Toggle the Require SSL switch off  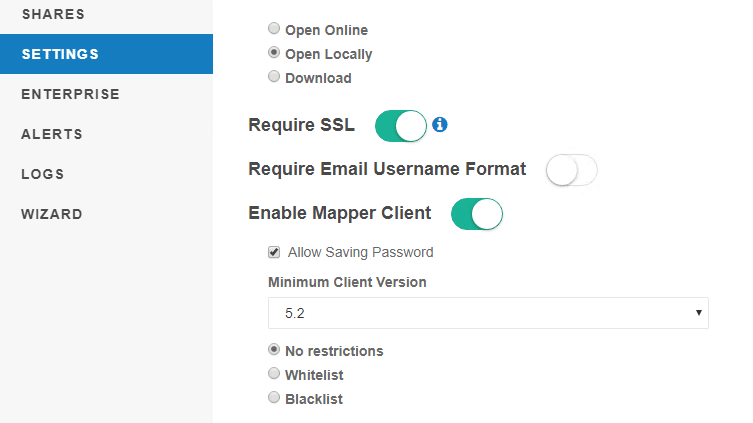tap(400, 126)
